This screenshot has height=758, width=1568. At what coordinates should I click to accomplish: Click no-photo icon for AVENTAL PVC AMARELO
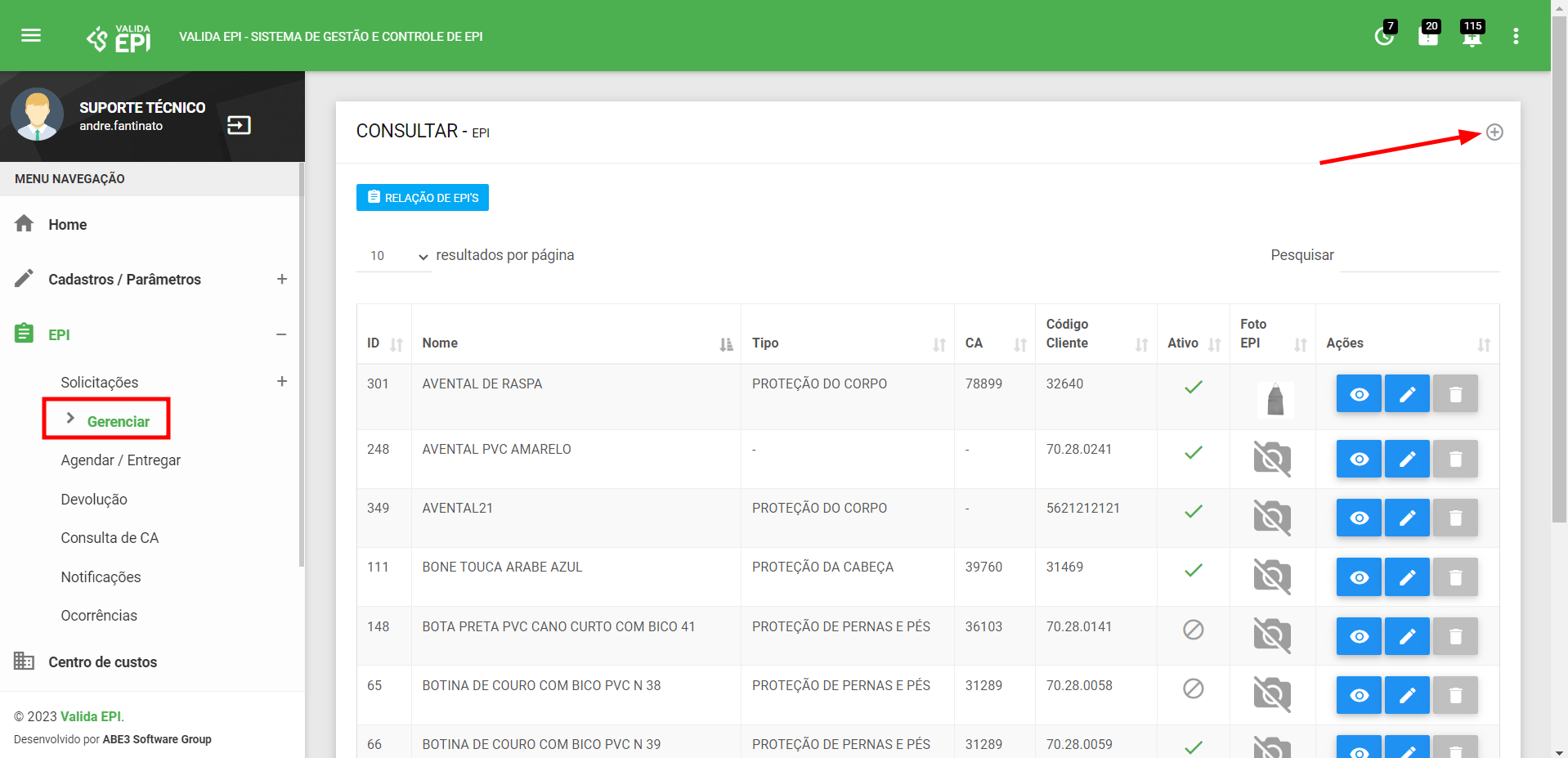pyautogui.click(x=1272, y=459)
